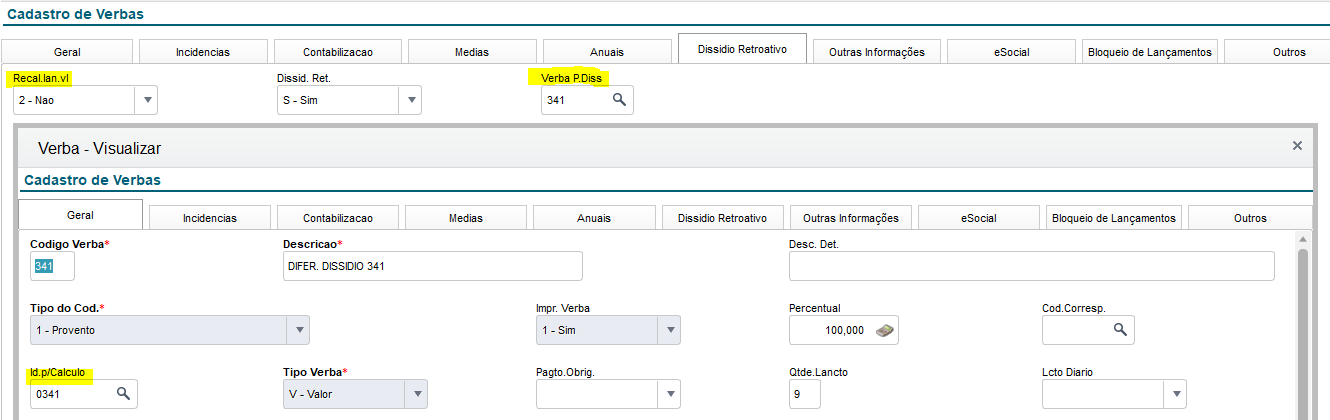This screenshot has width=1330, height=420.
Task: Open the dialog's Dissidio Retroativo tab
Action: coord(722,218)
